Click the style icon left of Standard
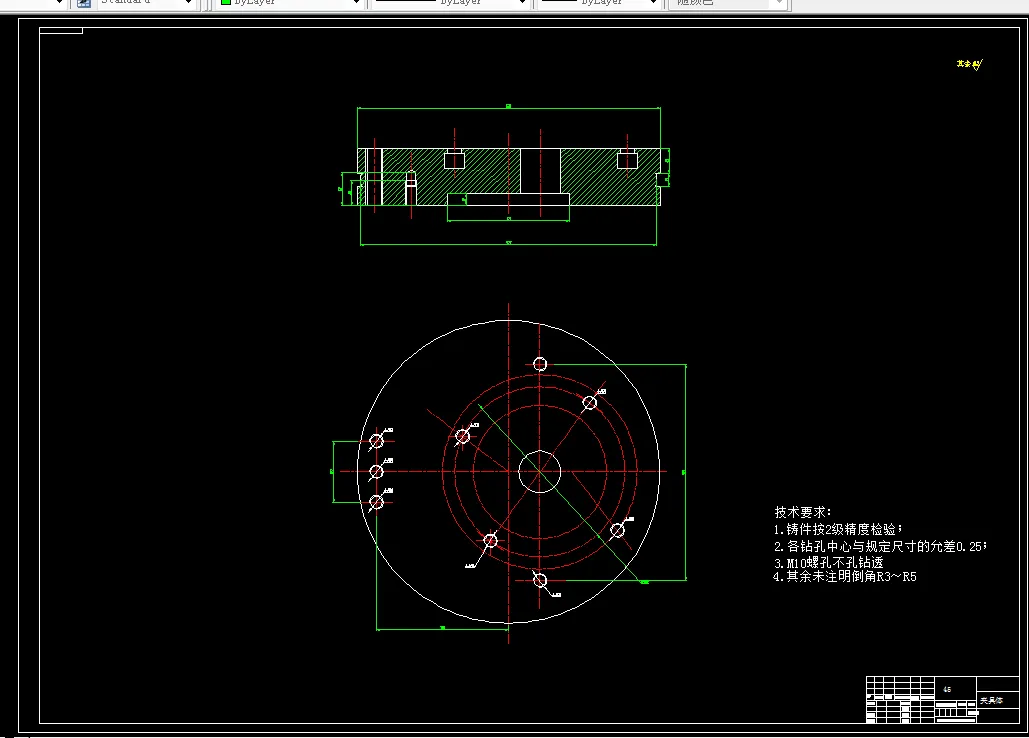The height and width of the screenshot is (738, 1029). pyautogui.click(x=84, y=3)
